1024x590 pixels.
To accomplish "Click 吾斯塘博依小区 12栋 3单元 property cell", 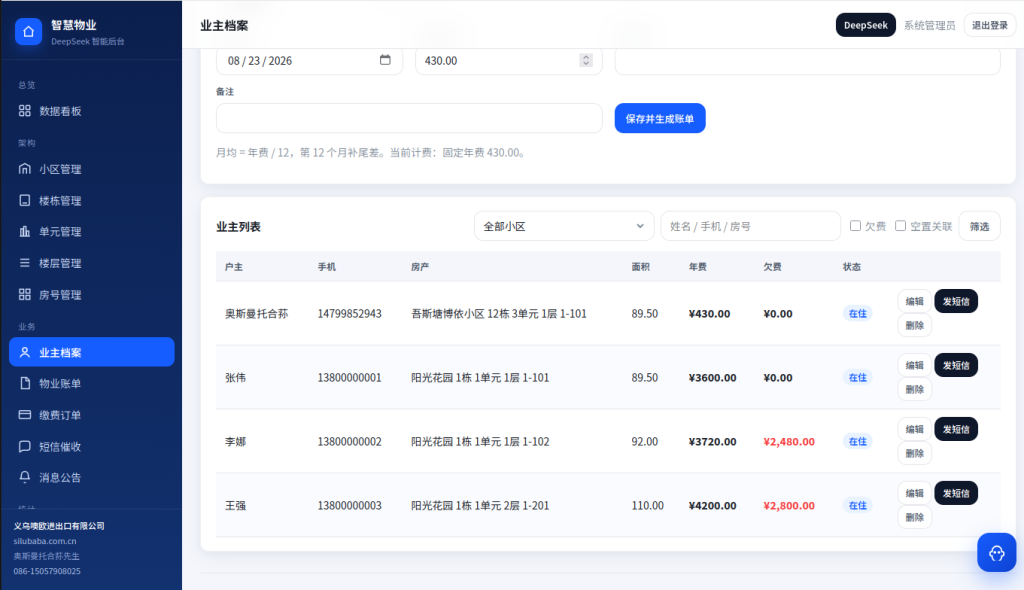I will tap(499, 314).
